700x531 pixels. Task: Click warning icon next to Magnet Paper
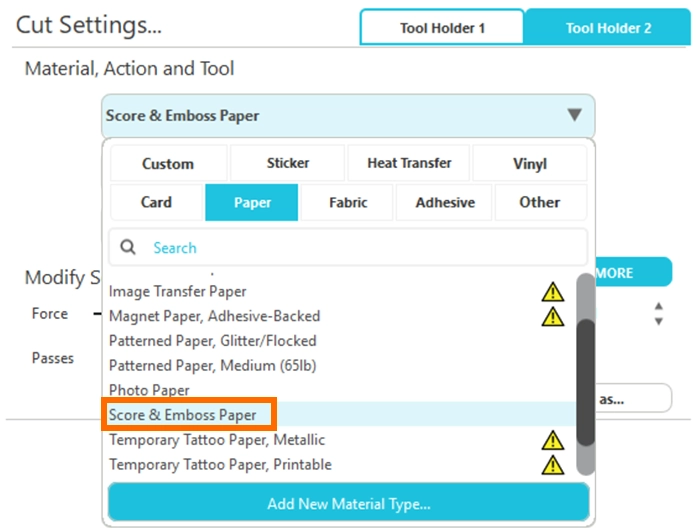pos(553,316)
